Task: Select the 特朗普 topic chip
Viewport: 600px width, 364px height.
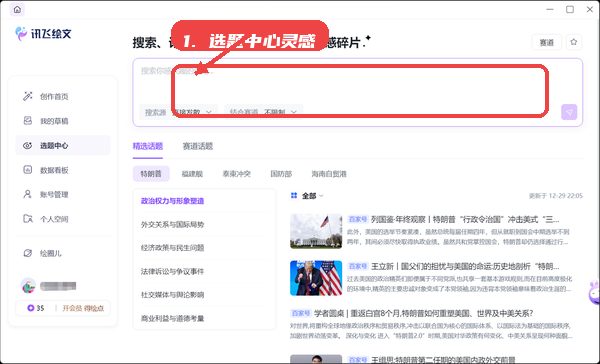Action: (151, 174)
